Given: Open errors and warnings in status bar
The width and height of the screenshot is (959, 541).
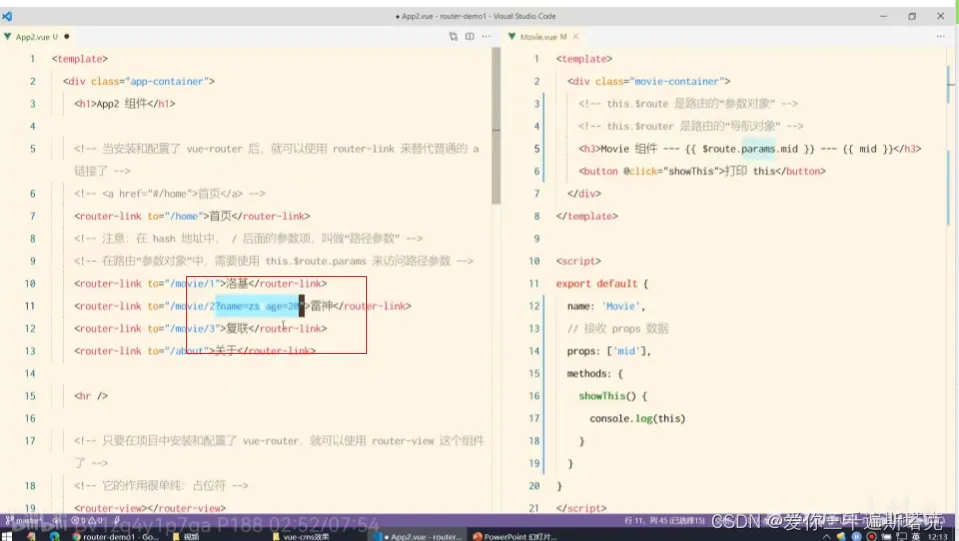Looking at the screenshot, I should [87, 520].
